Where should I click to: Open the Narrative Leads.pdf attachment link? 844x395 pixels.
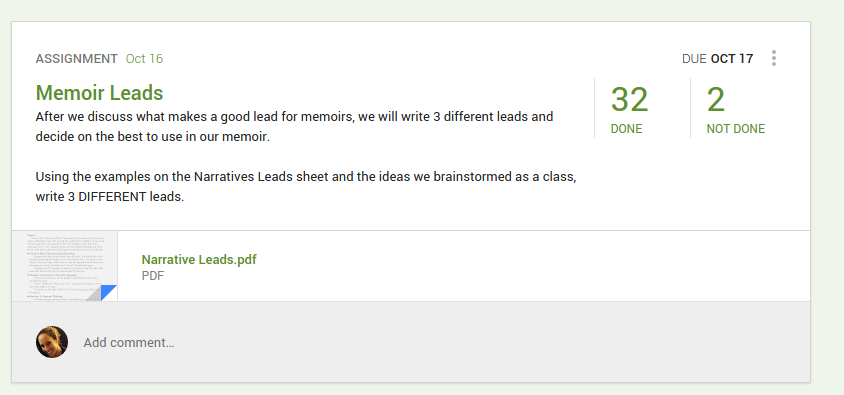coord(199,259)
